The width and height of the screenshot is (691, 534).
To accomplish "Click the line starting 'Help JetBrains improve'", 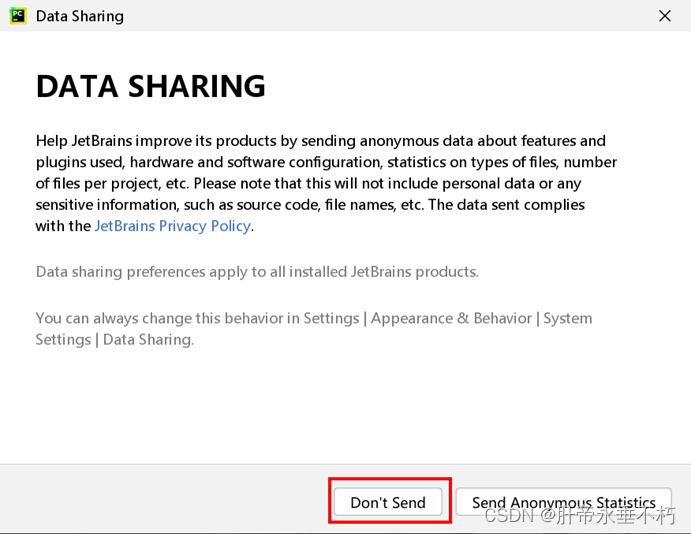I will click(x=321, y=141).
